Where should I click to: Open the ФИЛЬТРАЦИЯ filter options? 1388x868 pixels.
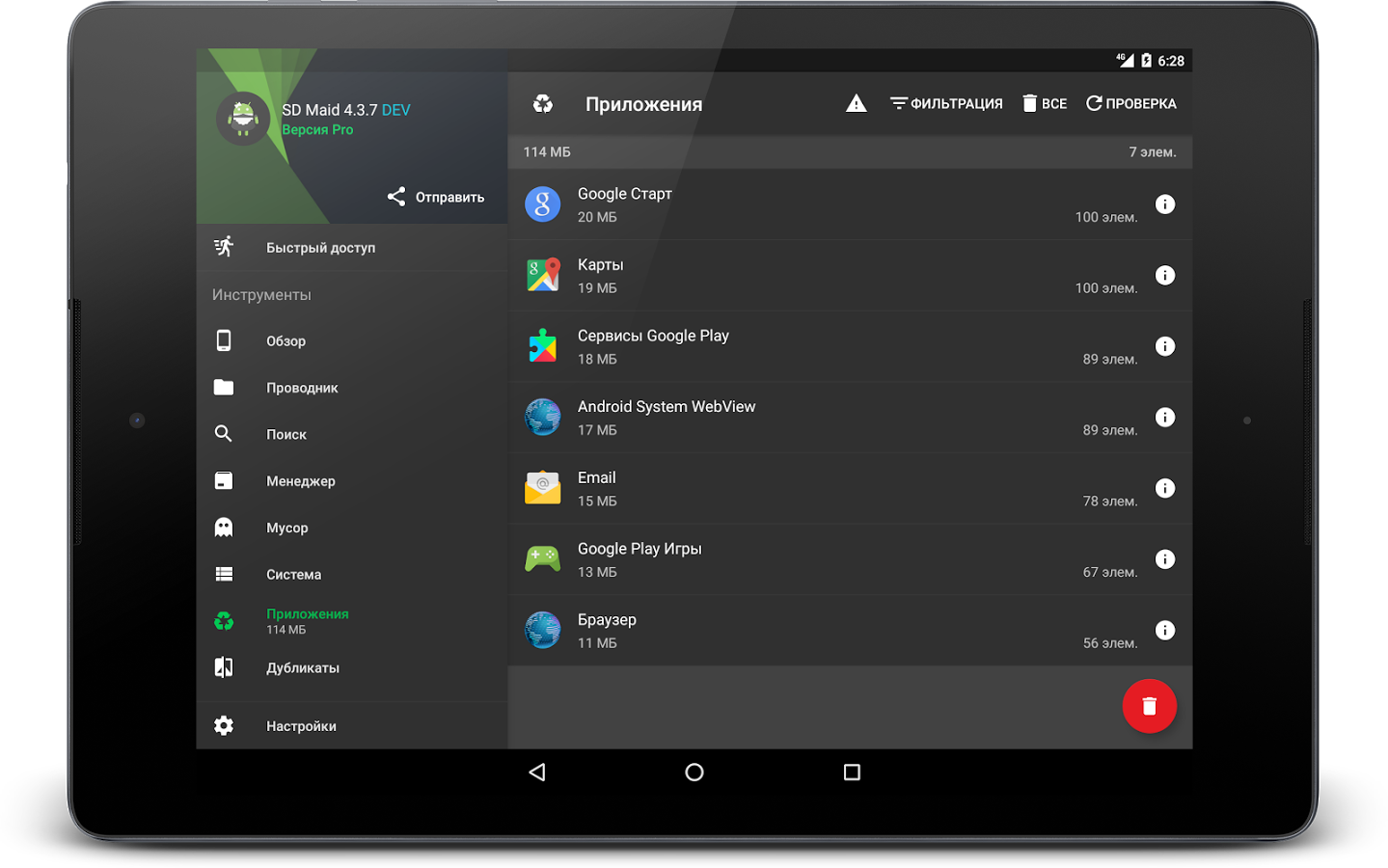pos(946,104)
